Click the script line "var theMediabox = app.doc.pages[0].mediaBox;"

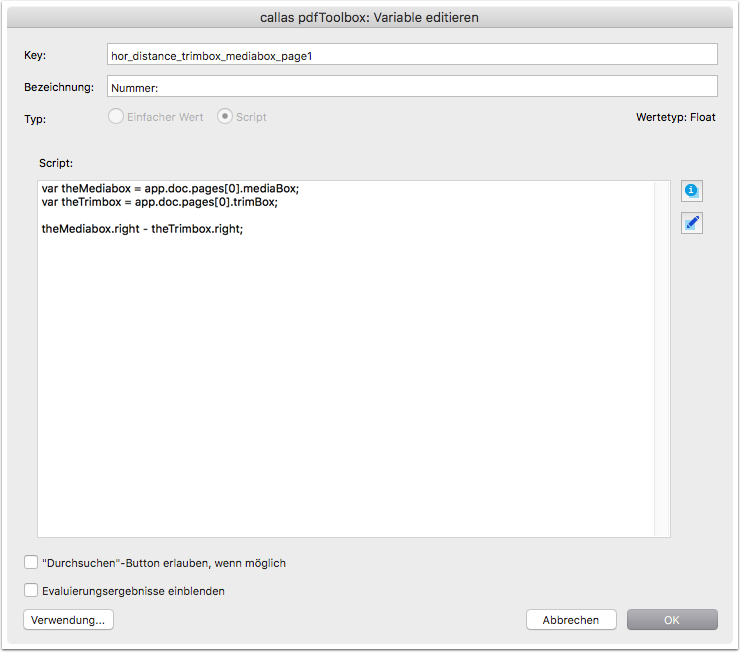[170, 189]
